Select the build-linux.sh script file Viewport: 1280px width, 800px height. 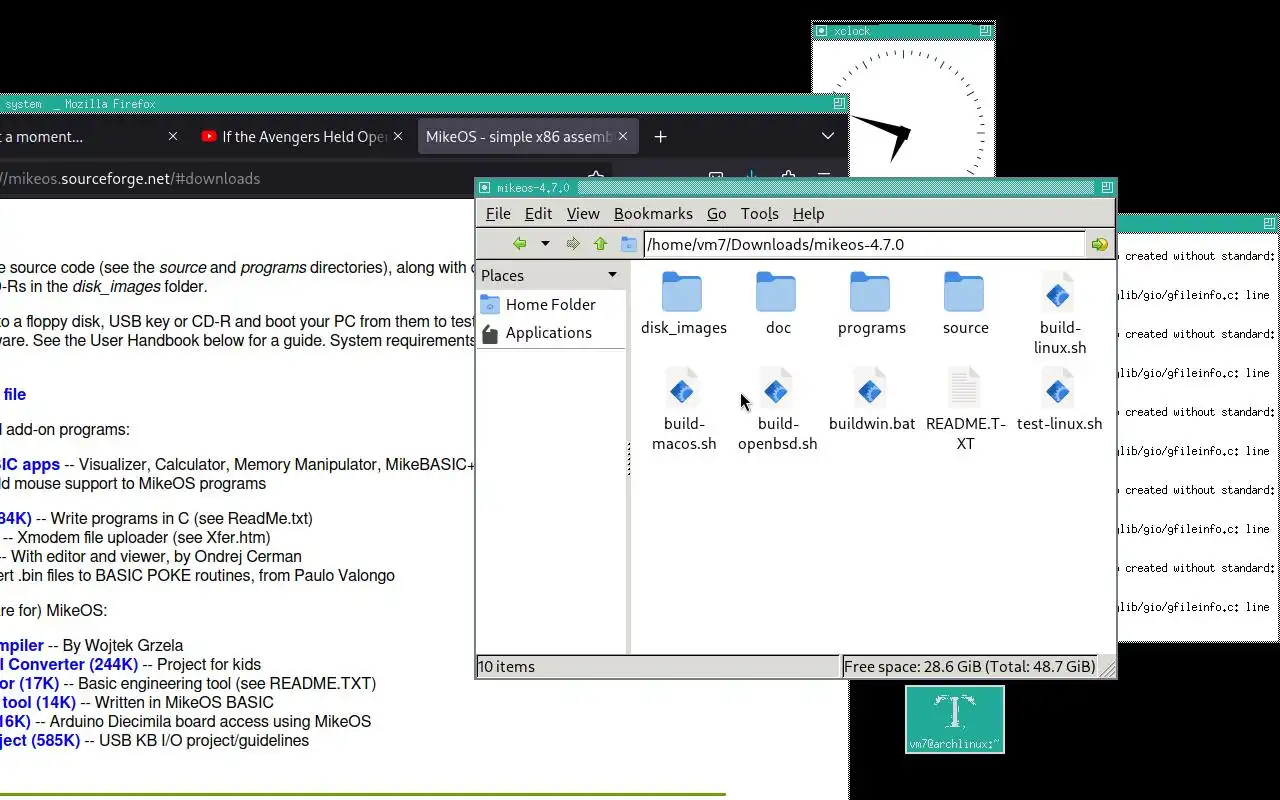point(1059,313)
